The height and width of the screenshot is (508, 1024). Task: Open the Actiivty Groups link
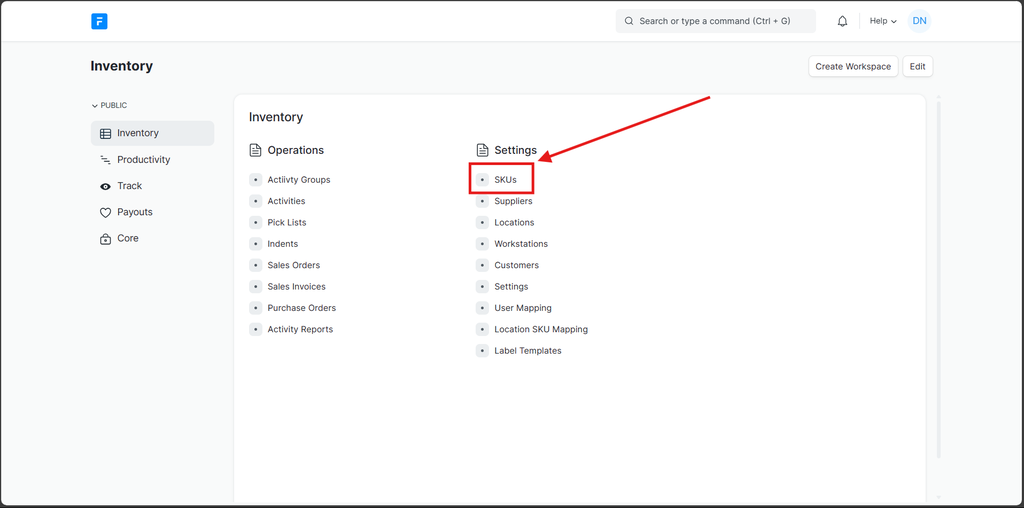click(298, 180)
